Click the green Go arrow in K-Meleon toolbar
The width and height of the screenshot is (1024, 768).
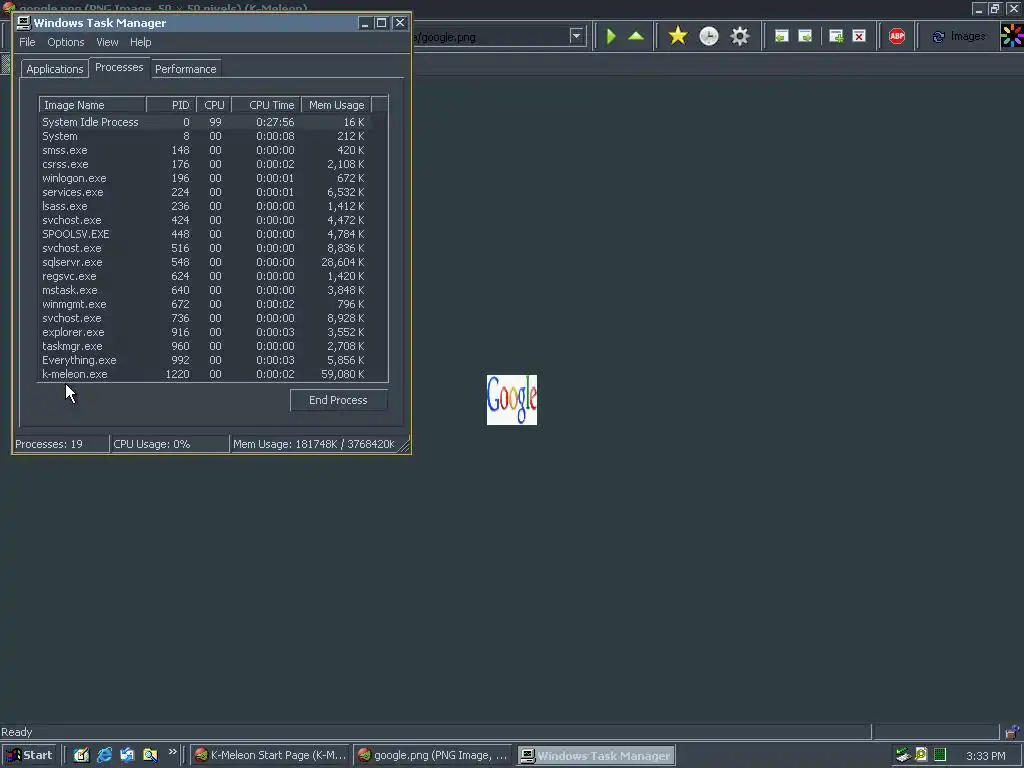pos(611,36)
